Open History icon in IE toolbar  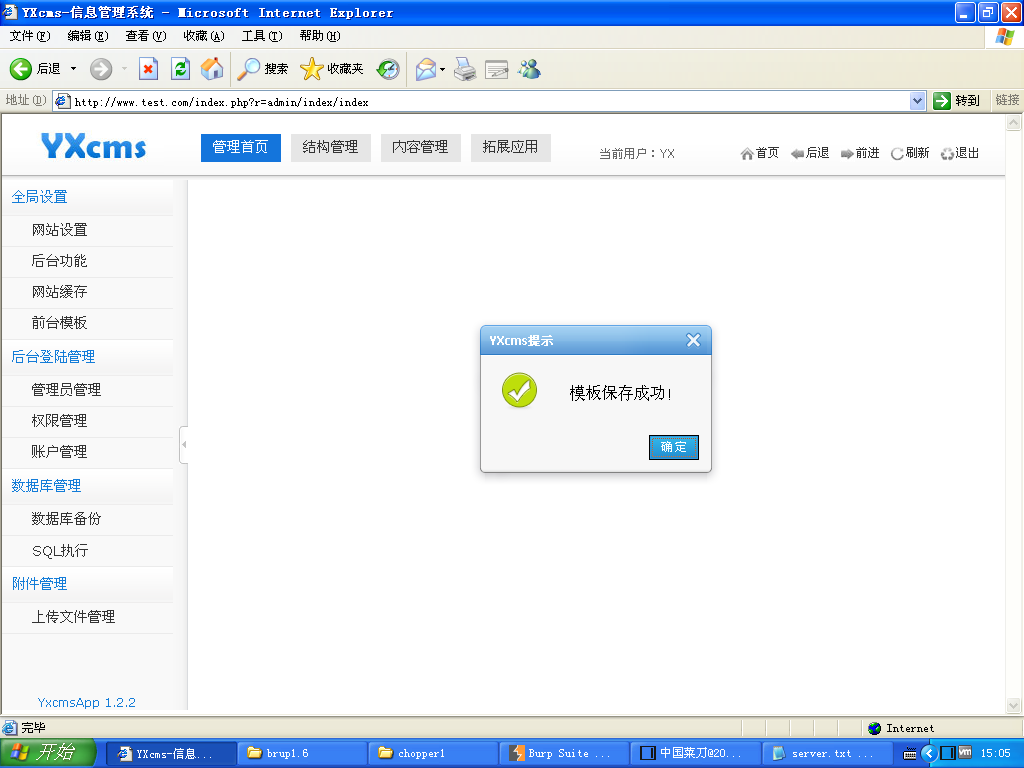pyautogui.click(x=388, y=69)
